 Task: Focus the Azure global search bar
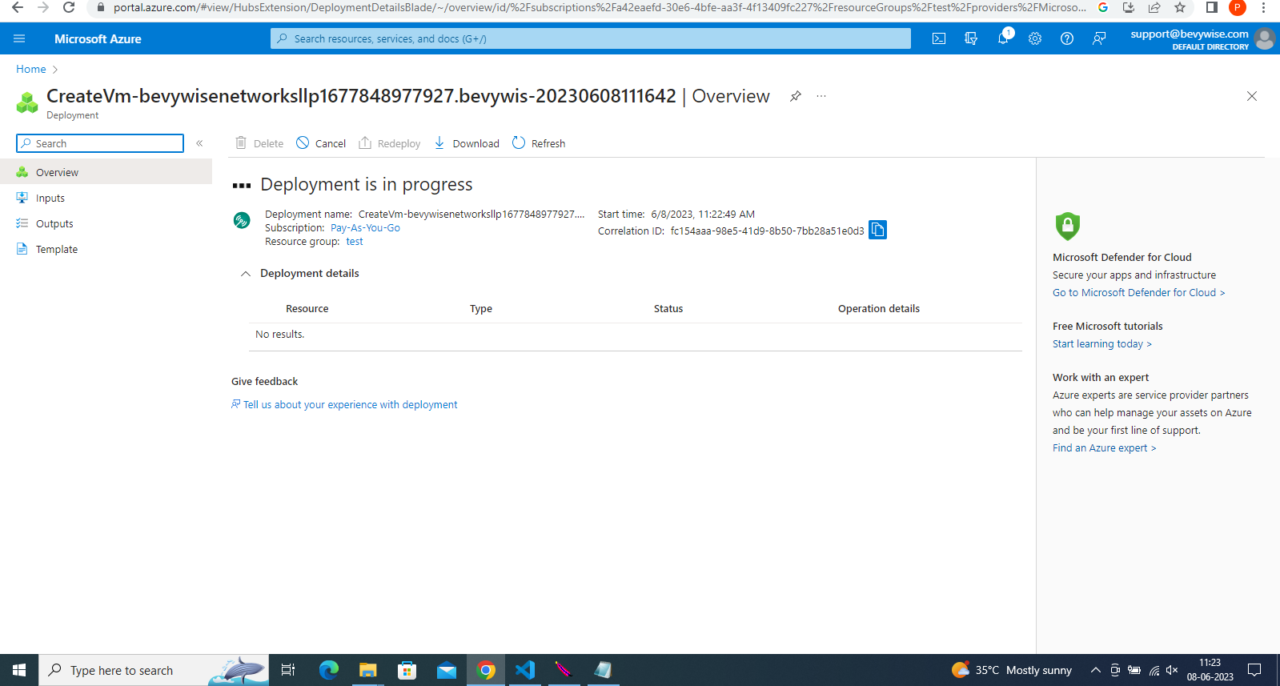[x=590, y=39]
